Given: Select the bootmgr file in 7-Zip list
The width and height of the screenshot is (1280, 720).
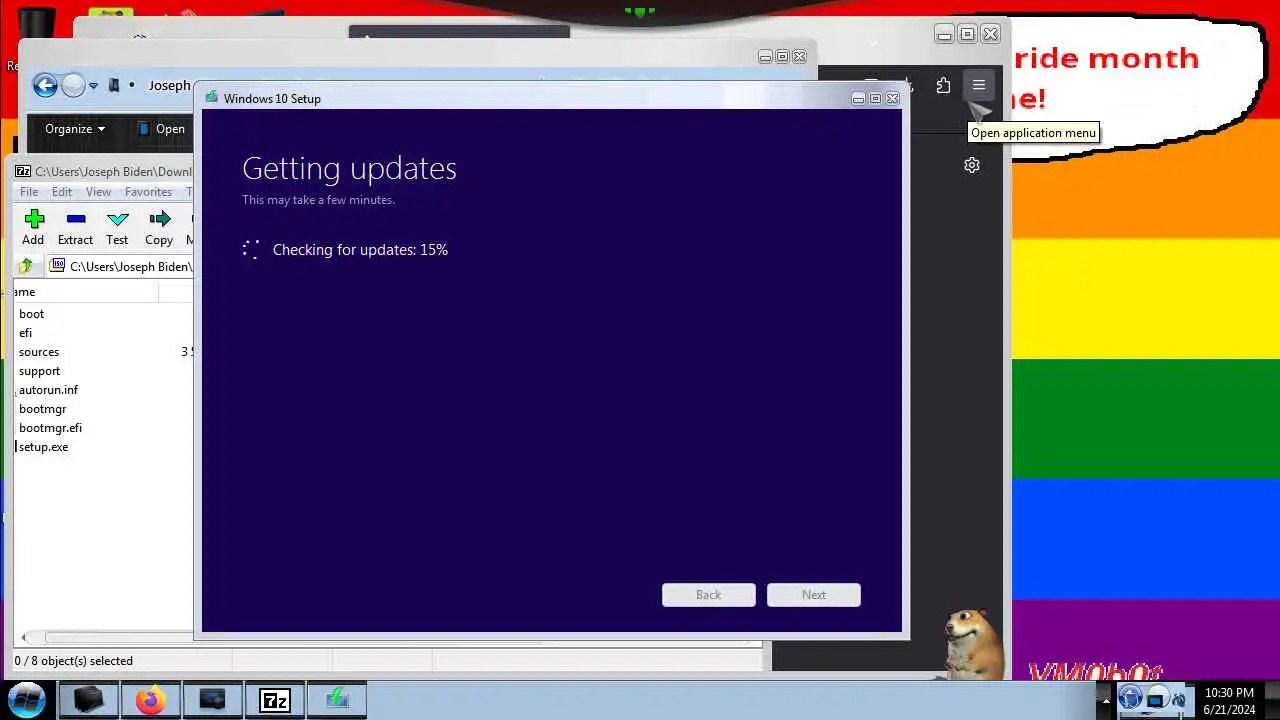Looking at the screenshot, I should tap(42, 409).
